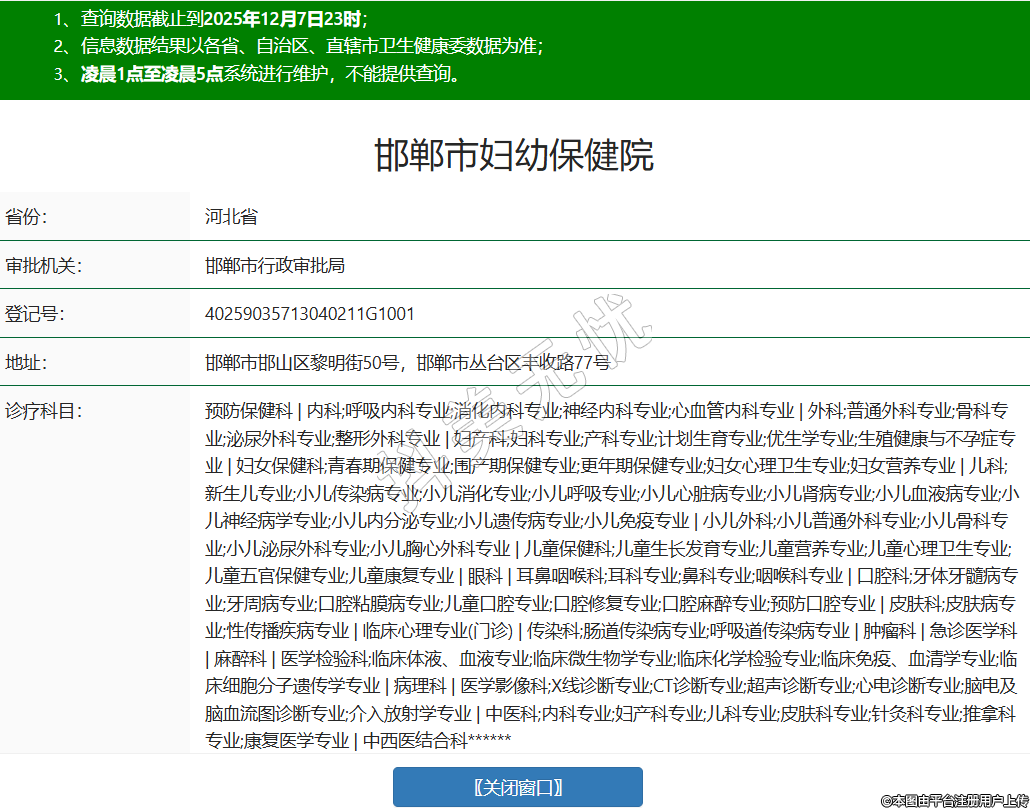The height and width of the screenshot is (808, 1030).
Task: Click the 邯郸市行政审批局 value text
Action: 275,265
